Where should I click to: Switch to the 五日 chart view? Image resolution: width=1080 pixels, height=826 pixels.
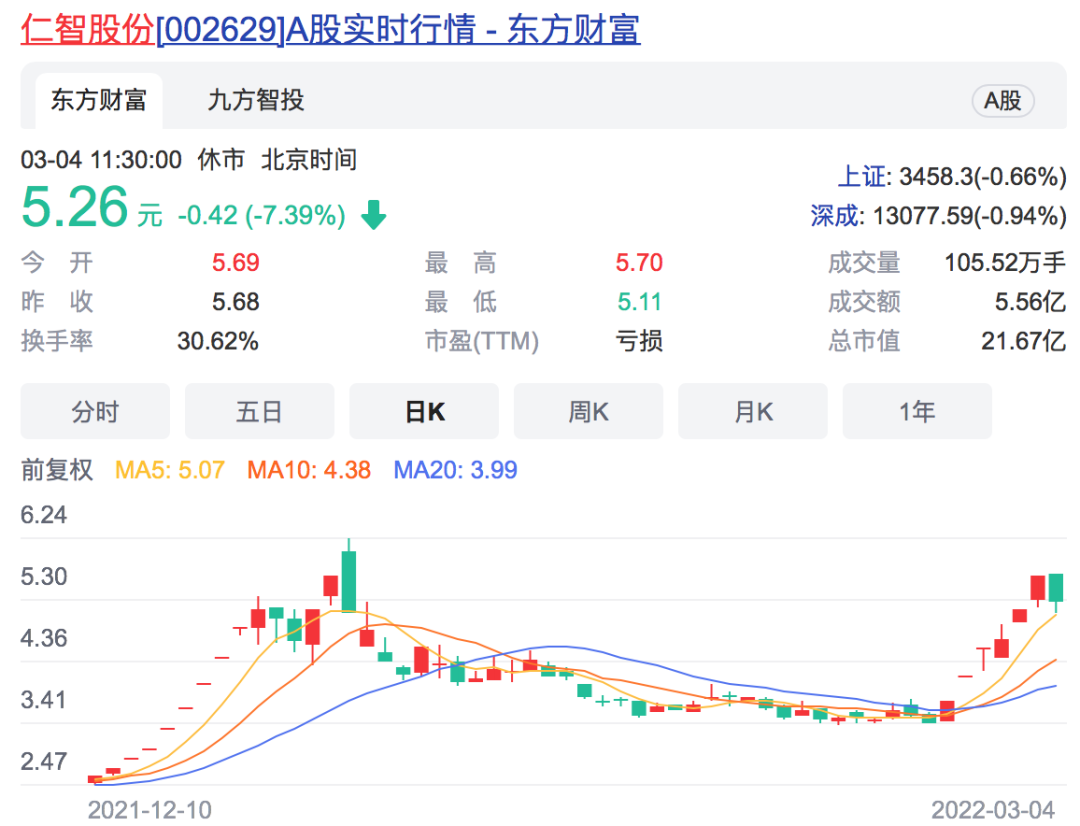point(259,410)
